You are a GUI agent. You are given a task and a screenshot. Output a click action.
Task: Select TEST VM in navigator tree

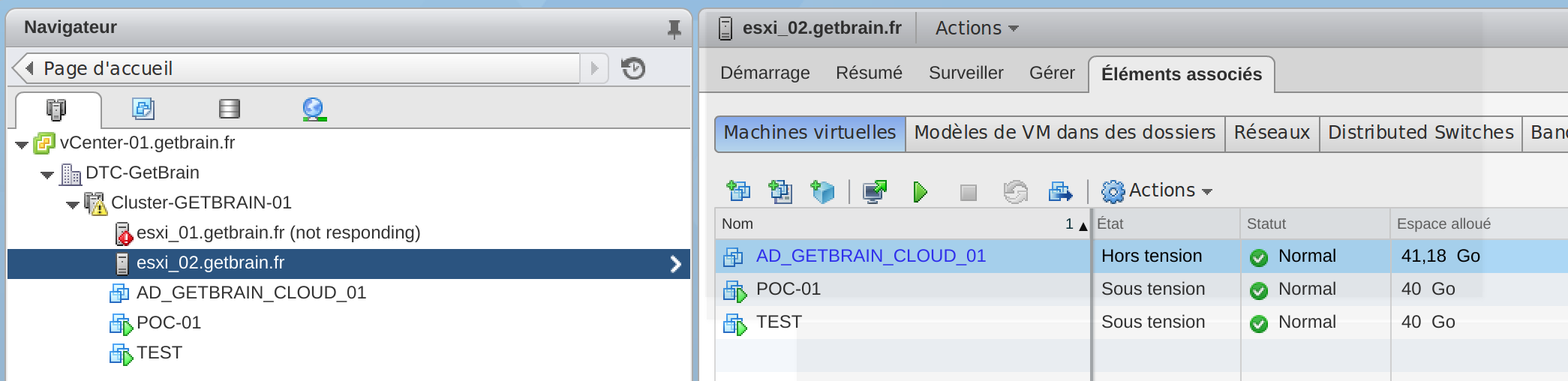(159, 352)
